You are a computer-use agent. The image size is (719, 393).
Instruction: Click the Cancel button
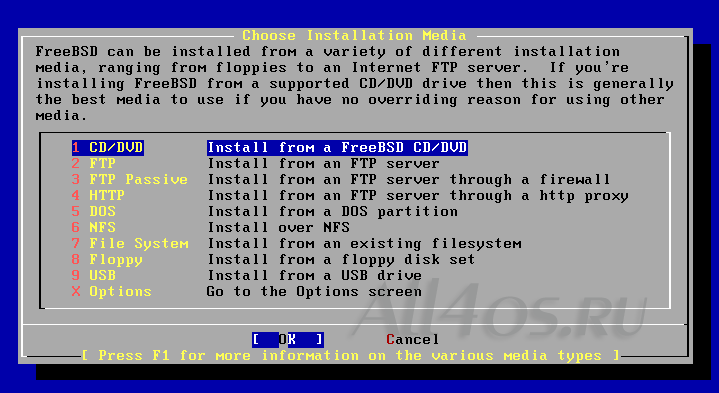[413, 340]
